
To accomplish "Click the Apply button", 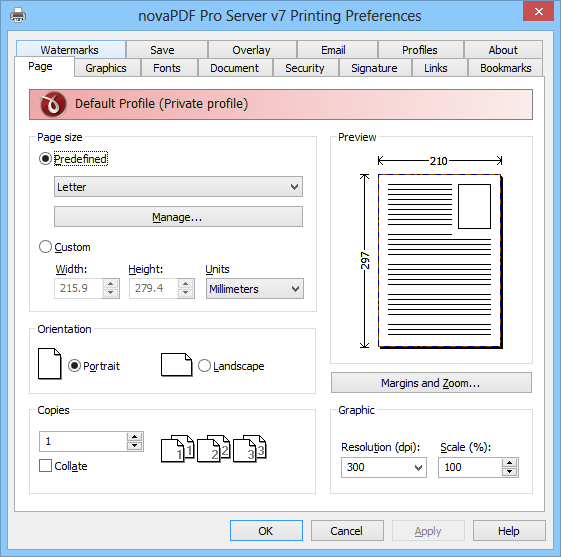I will click(428, 531).
